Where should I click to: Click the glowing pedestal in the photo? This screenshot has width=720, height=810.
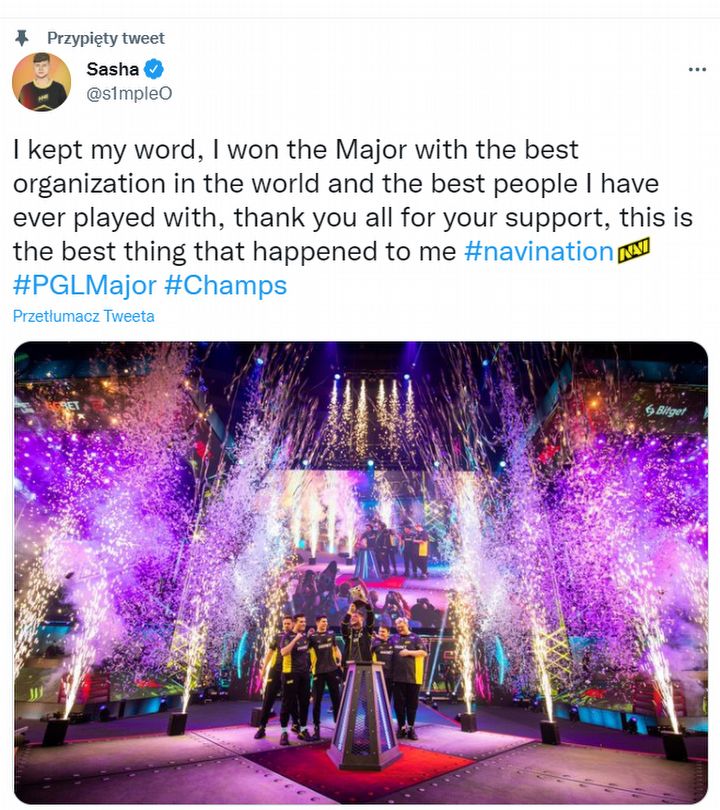pyautogui.click(x=365, y=713)
